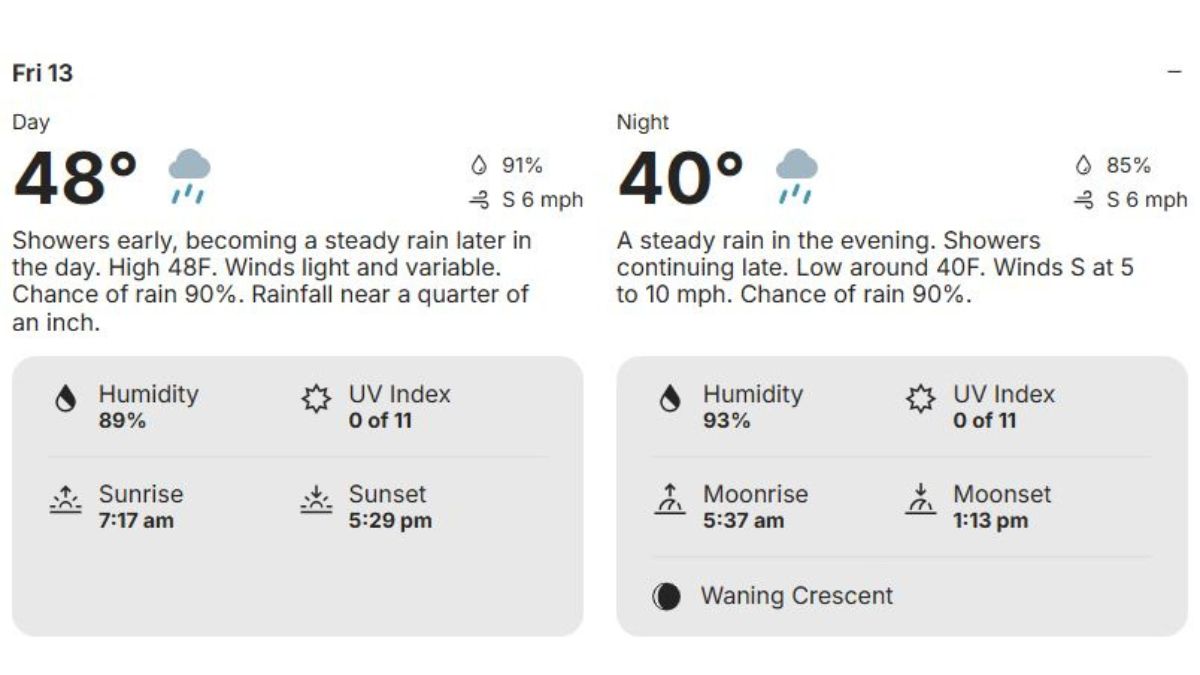Viewport: 1200px width, 675px height.
Task: Click the Moonrise icon
Action: tap(670, 500)
